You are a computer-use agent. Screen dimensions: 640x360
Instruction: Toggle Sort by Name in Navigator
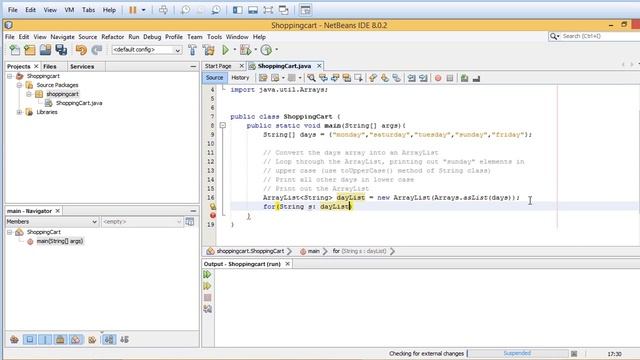tap(109, 339)
